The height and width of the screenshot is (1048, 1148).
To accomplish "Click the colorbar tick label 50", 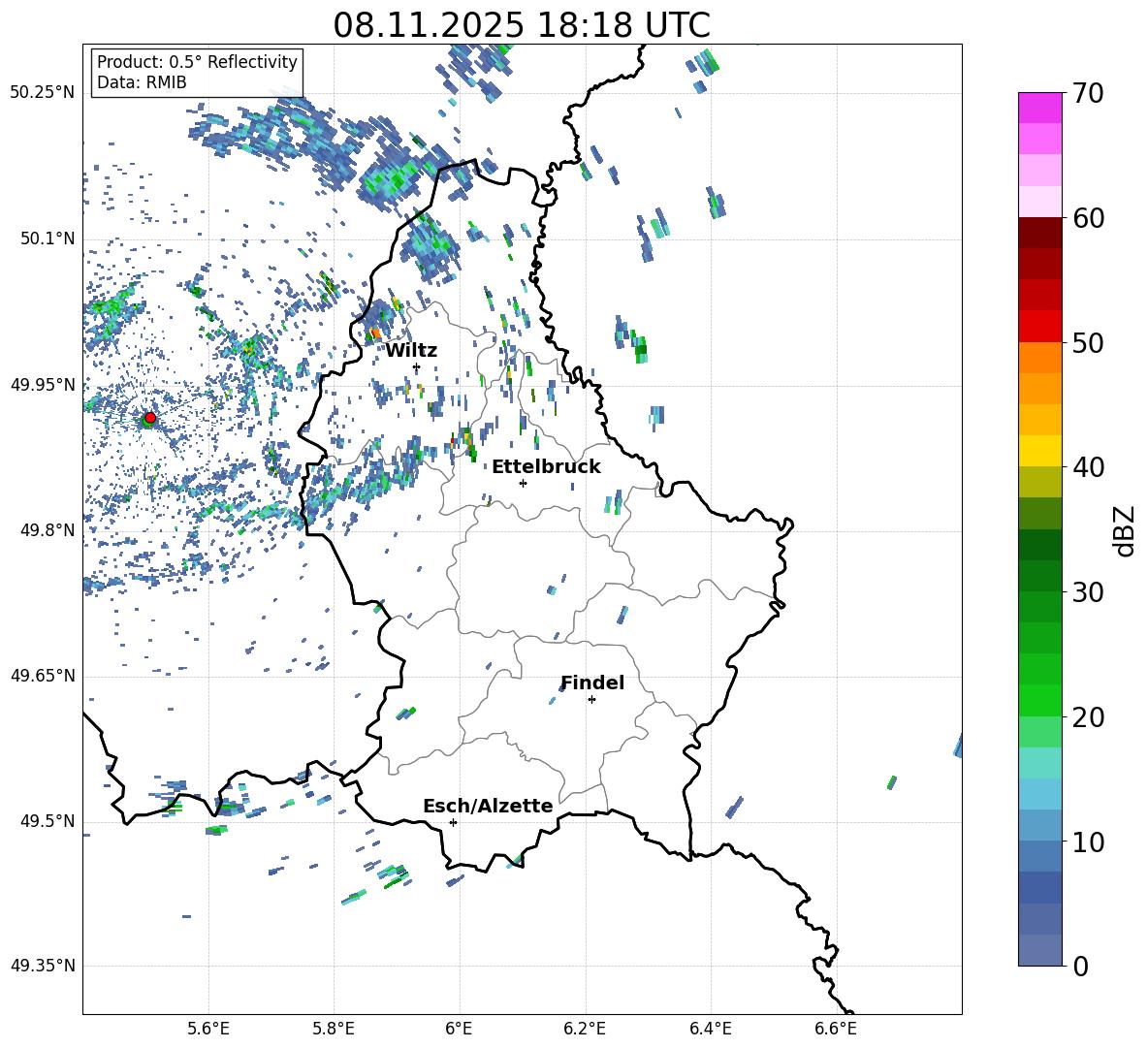I will pos(1088,342).
